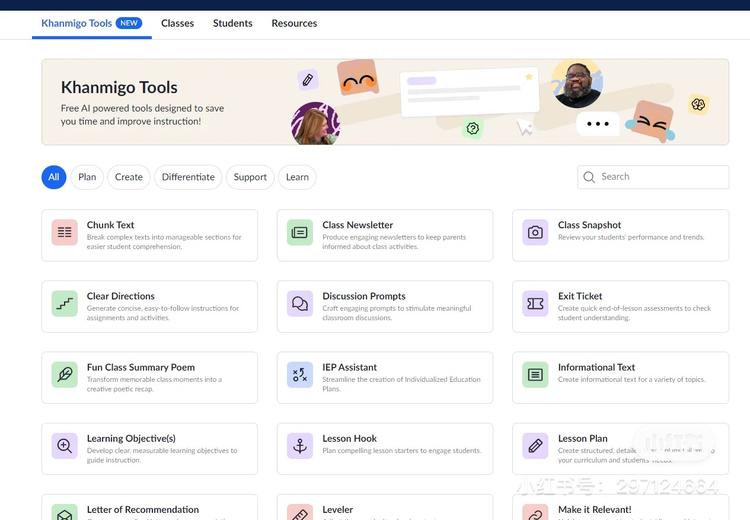Click the Lesson Plan pencil icon
The height and width of the screenshot is (520, 750).
coord(535,446)
